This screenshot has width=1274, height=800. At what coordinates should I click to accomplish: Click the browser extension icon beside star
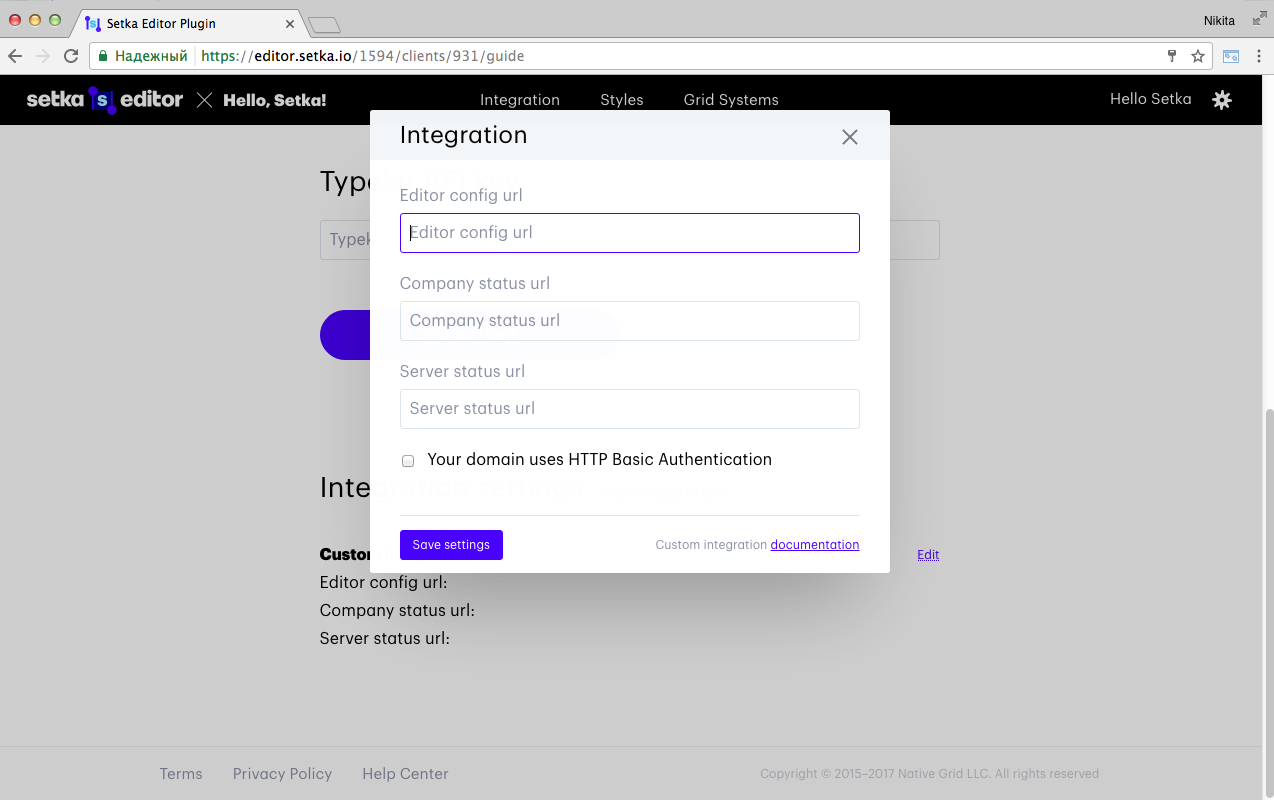pos(1231,57)
